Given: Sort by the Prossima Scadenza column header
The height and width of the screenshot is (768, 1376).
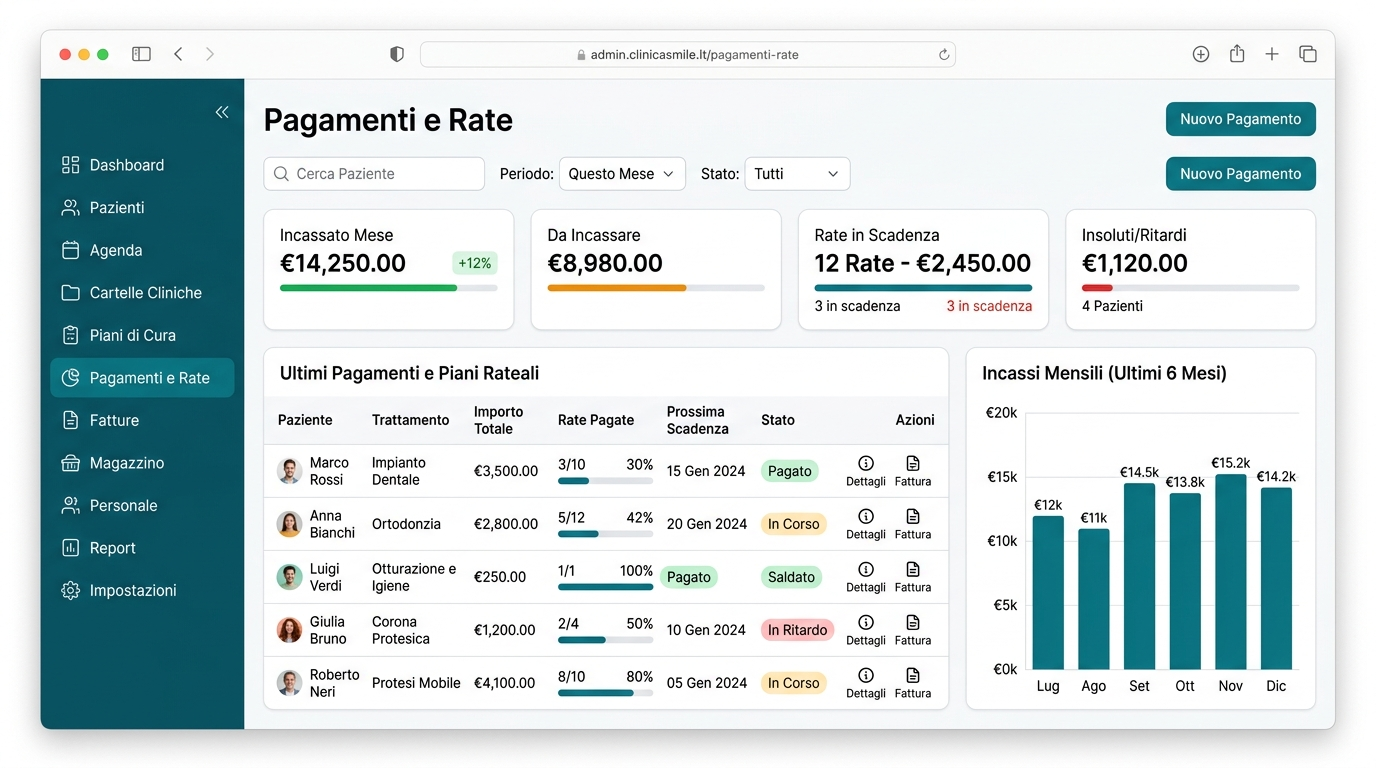Looking at the screenshot, I should [697, 420].
